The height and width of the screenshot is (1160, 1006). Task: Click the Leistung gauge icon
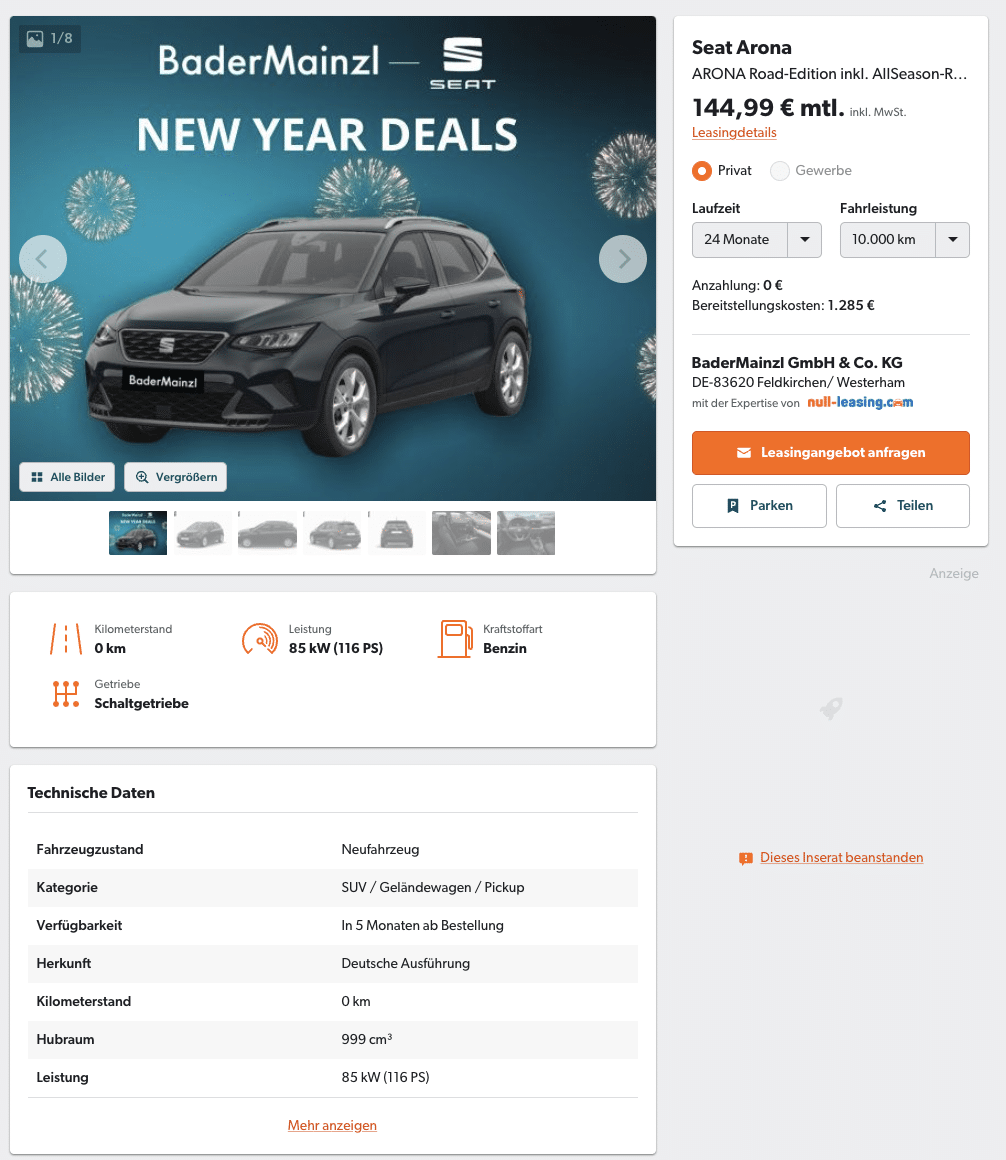pos(260,638)
